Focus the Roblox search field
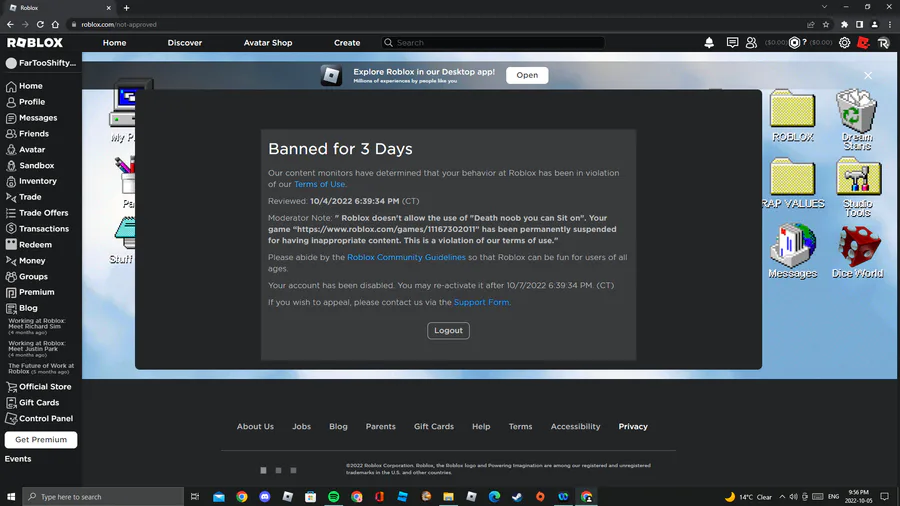Viewport: 900px width, 506px height. (493, 42)
